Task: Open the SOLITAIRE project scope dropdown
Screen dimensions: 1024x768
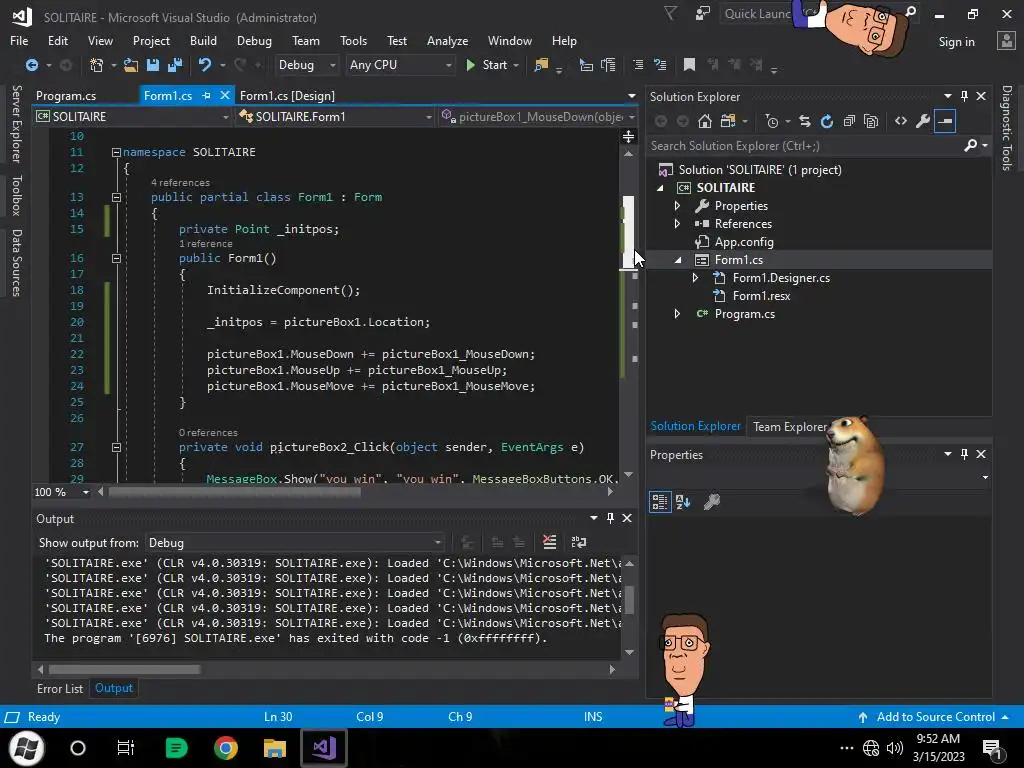Action: point(225,117)
